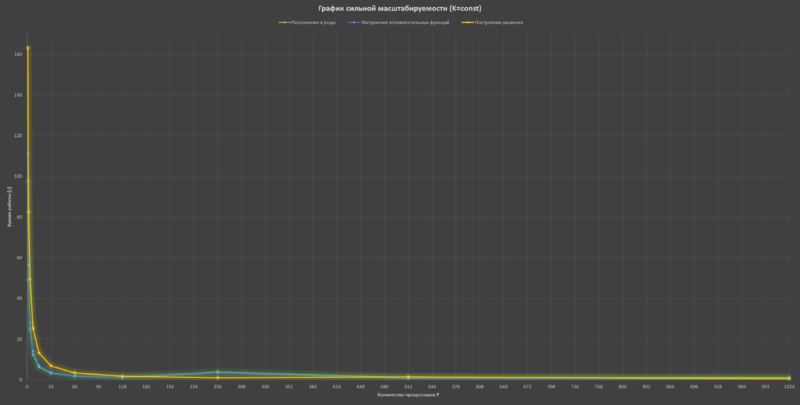Click x-axis label 224
The height and width of the screenshot is (405, 800).
194,387
